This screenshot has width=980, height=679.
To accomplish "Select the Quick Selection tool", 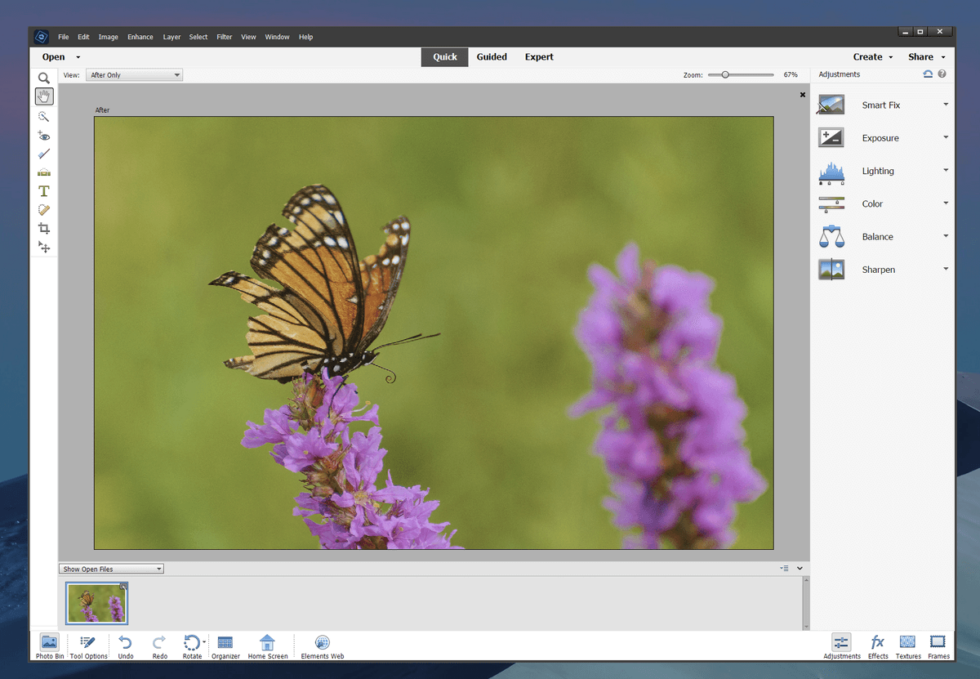I will [43, 116].
